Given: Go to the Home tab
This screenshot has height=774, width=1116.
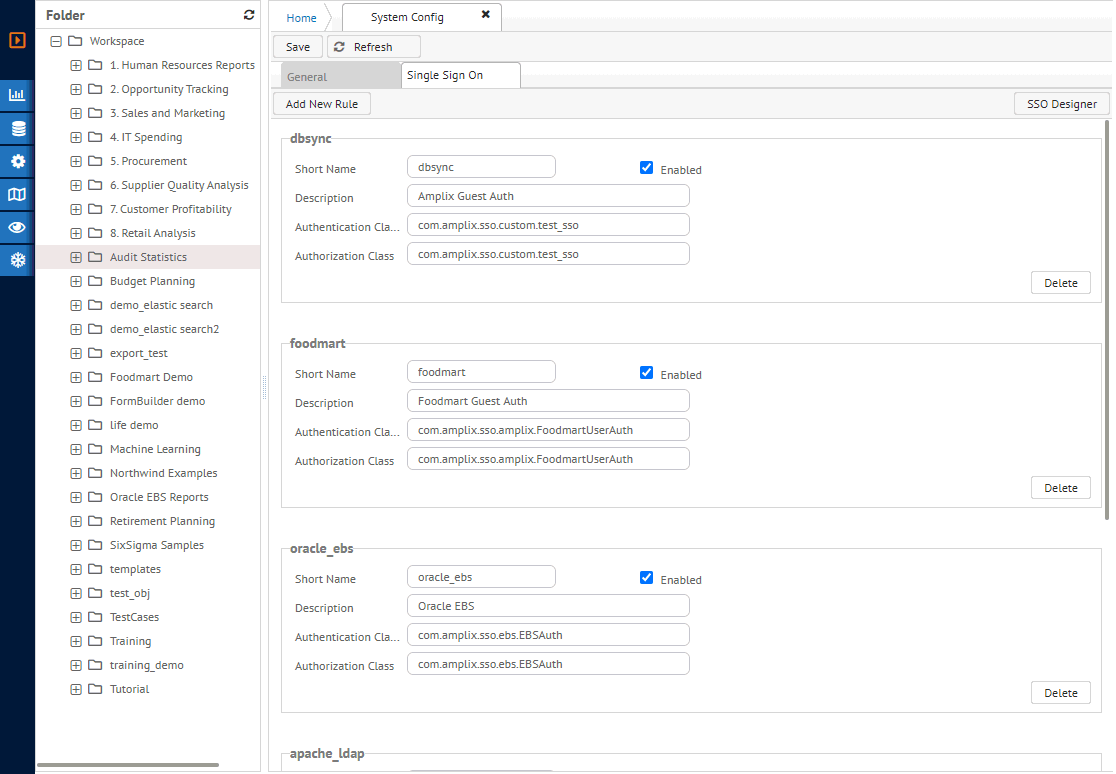Looking at the screenshot, I should pos(301,18).
